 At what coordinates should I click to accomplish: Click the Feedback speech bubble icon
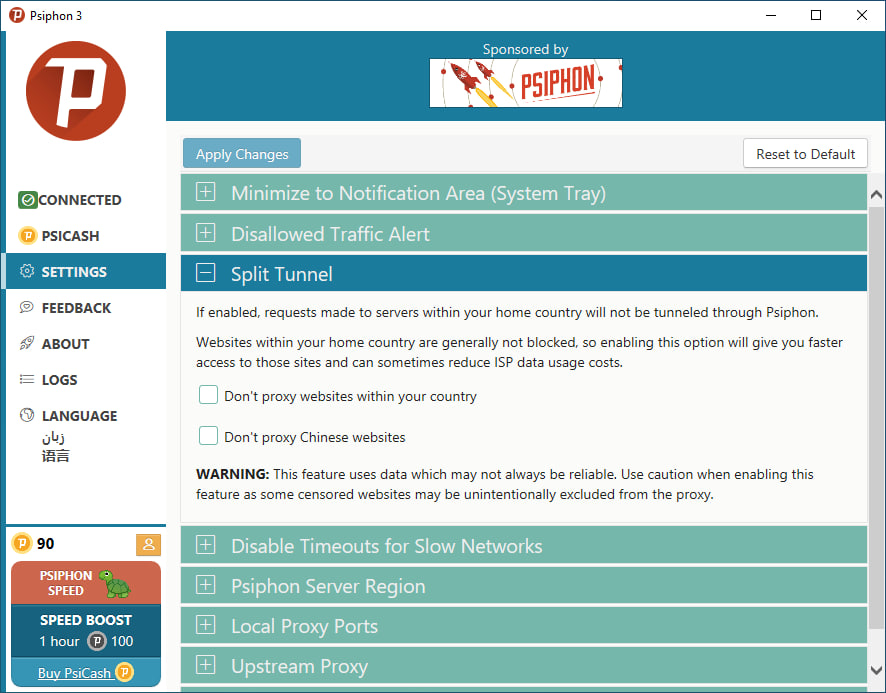tap(27, 307)
